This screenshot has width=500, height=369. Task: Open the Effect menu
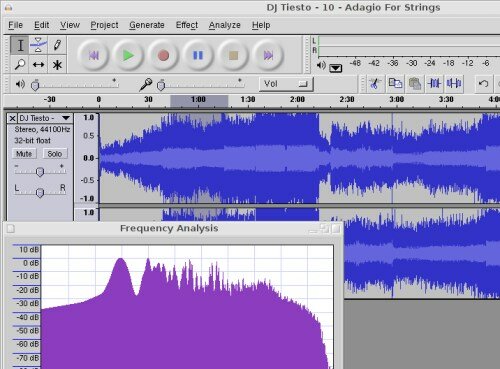coord(187,25)
